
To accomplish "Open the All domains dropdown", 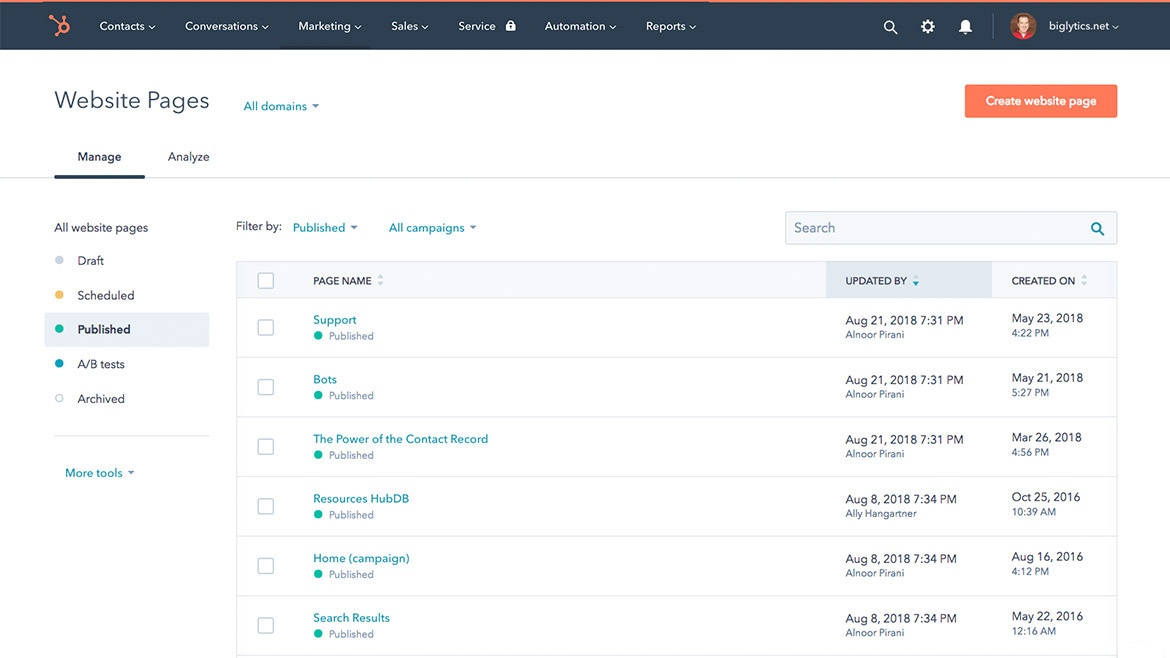I will (280, 106).
